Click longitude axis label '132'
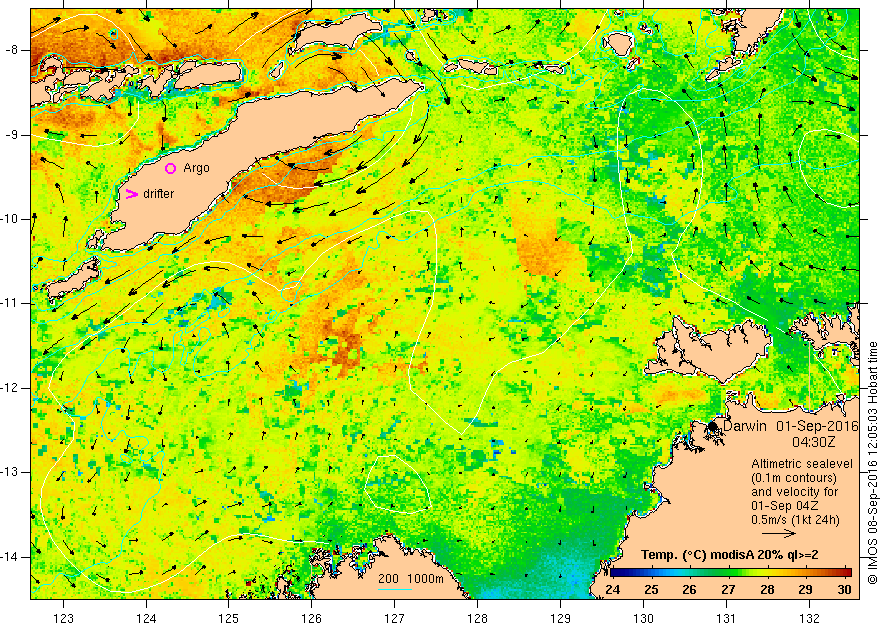Screen dimensions: 880x630 809,618
